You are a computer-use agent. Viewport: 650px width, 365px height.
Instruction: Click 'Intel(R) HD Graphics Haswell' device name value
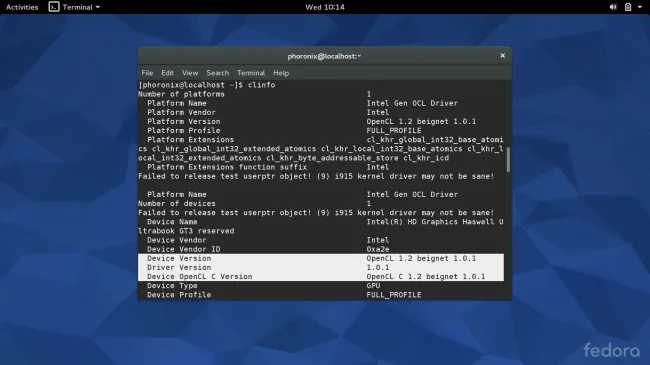click(x=435, y=222)
